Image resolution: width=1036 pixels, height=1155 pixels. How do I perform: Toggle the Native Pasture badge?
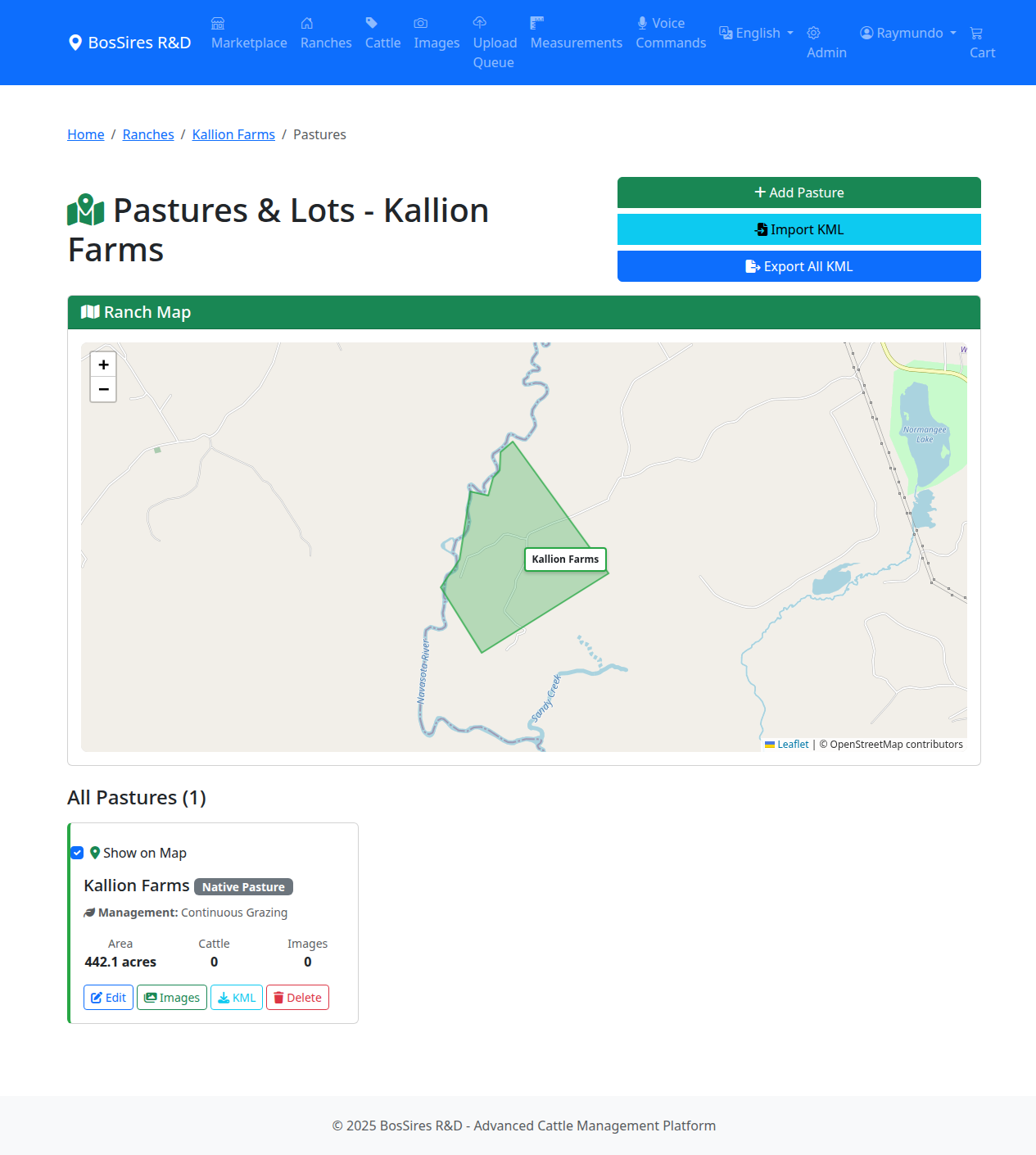coord(243,886)
